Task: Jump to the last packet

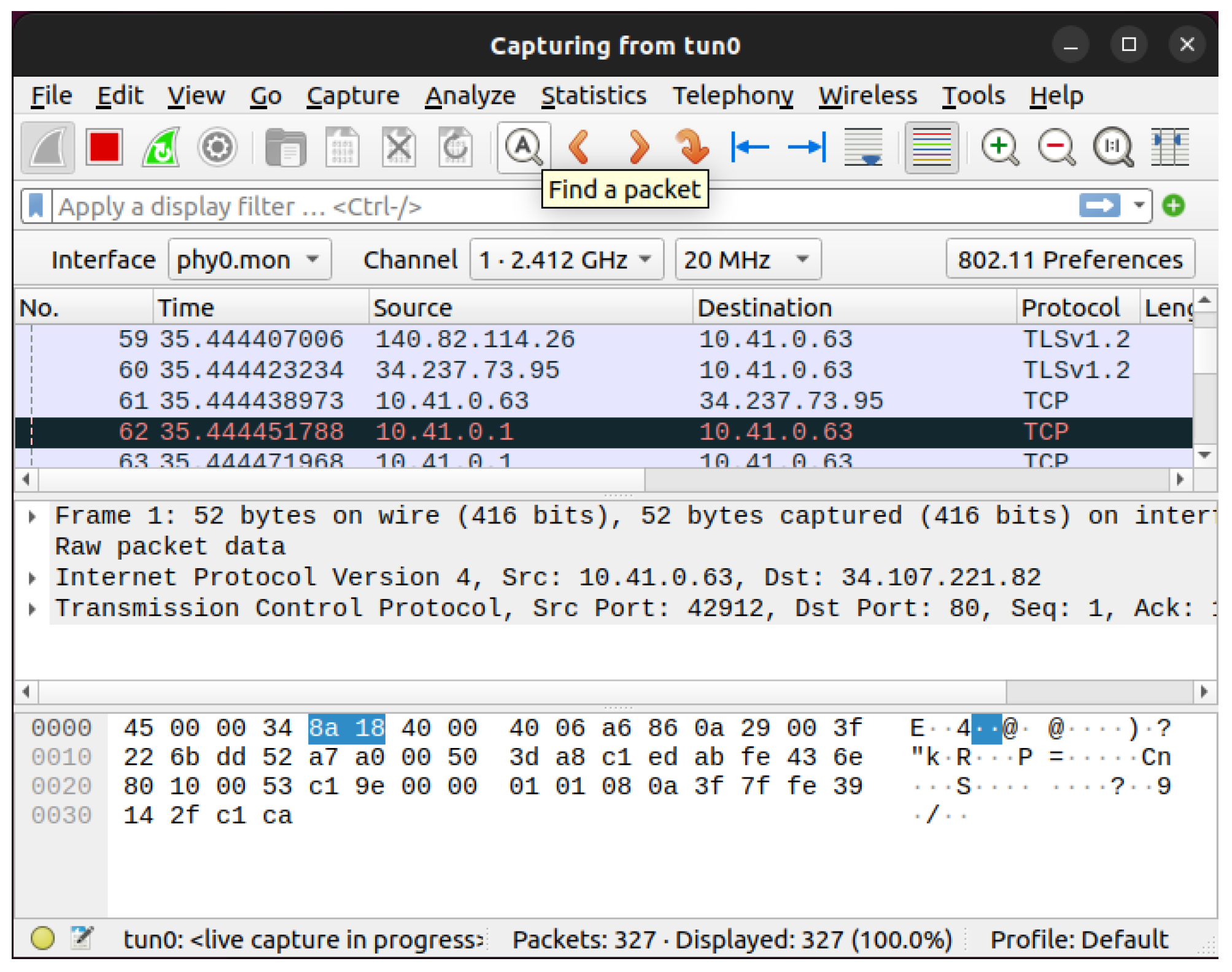Action: click(x=807, y=147)
